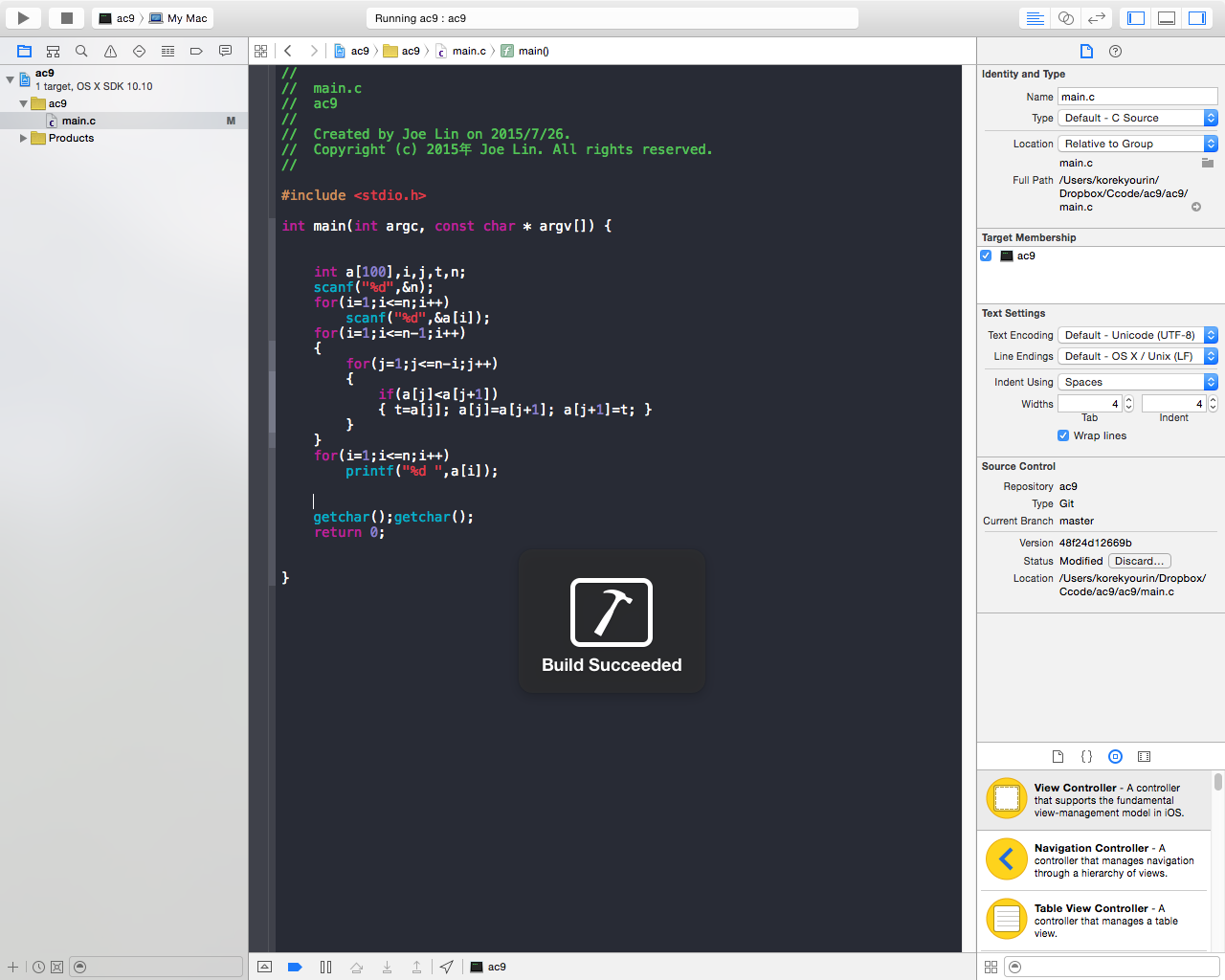Reveal the full path in Finder arrow
This screenshot has height=980, width=1225.
click(x=1196, y=207)
